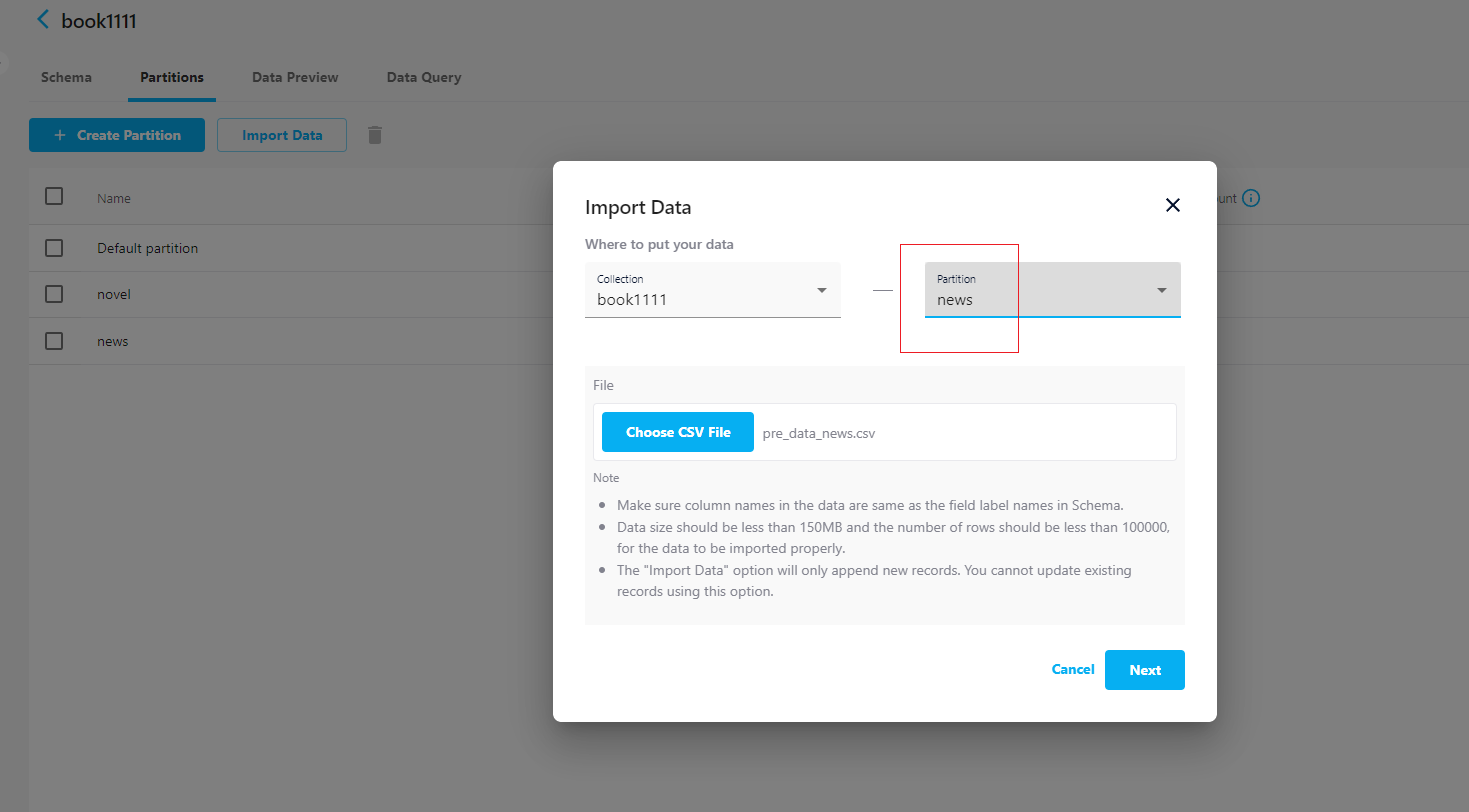Viewport: 1469px width, 812px height.
Task: Switch to the Data Query tab
Action: coord(423,76)
